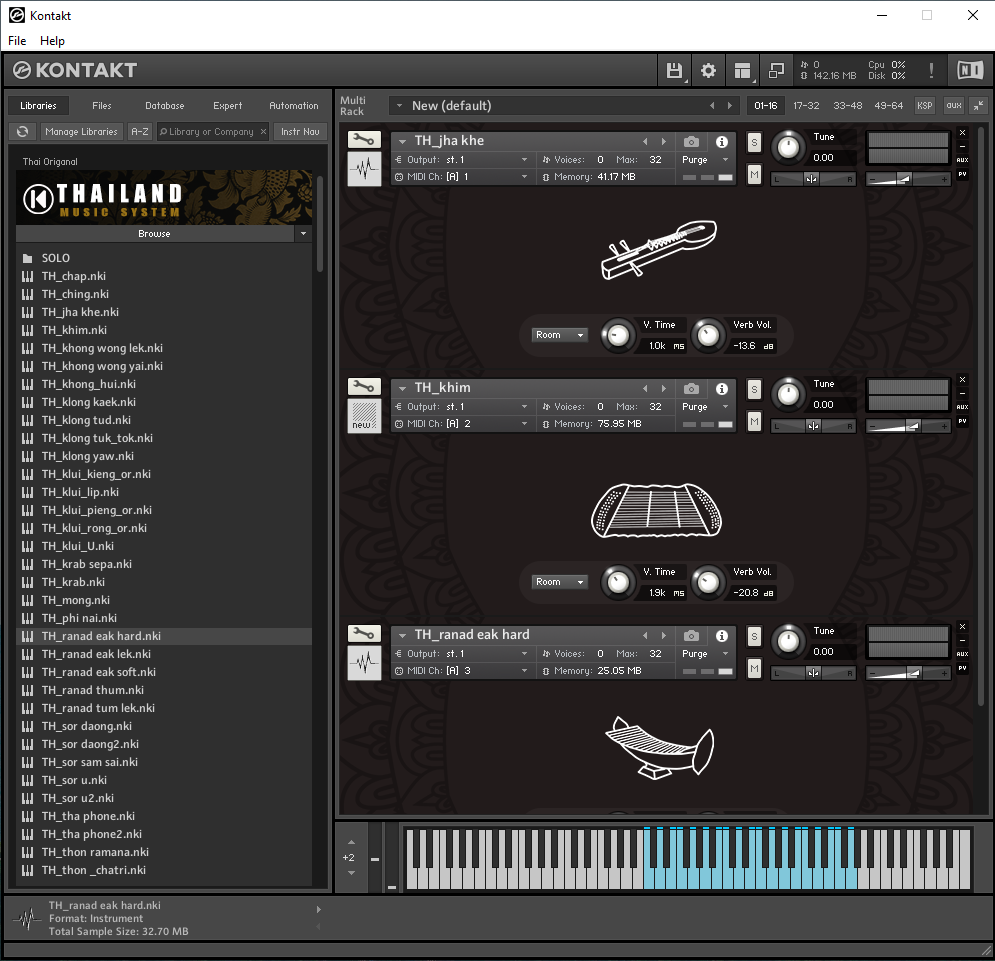Show info for TH_khim instrument
The image size is (995, 961).
click(x=722, y=388)
